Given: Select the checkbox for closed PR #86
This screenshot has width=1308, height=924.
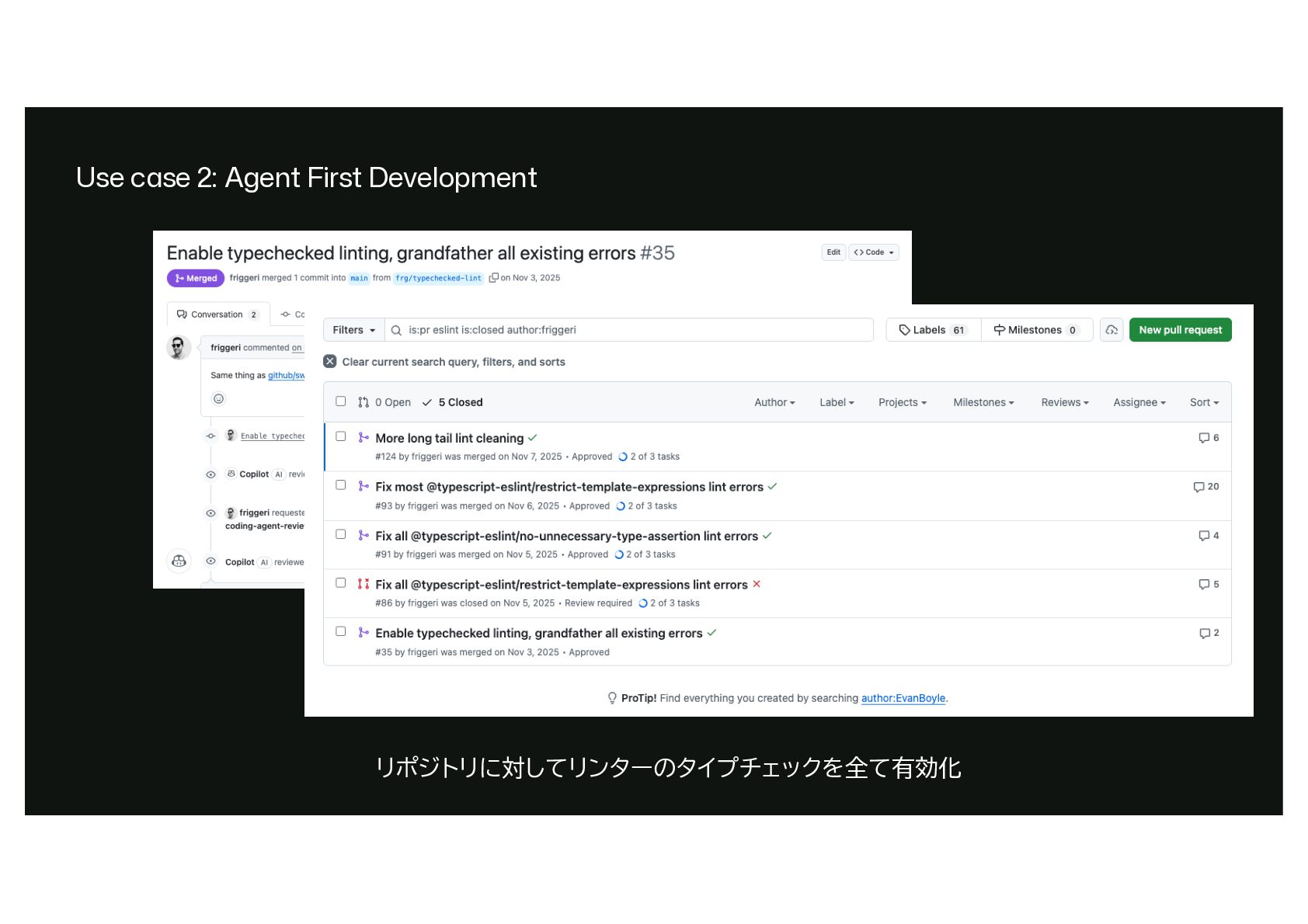Looking at the screenshot, I should [x=341, y=582].
